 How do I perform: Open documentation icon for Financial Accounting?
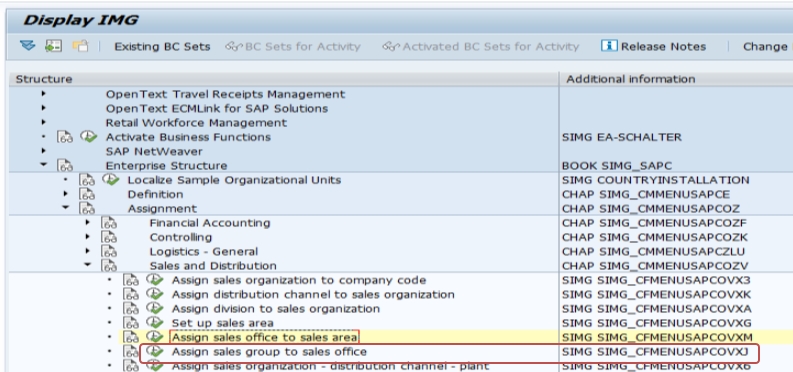(x=109, y=223)
